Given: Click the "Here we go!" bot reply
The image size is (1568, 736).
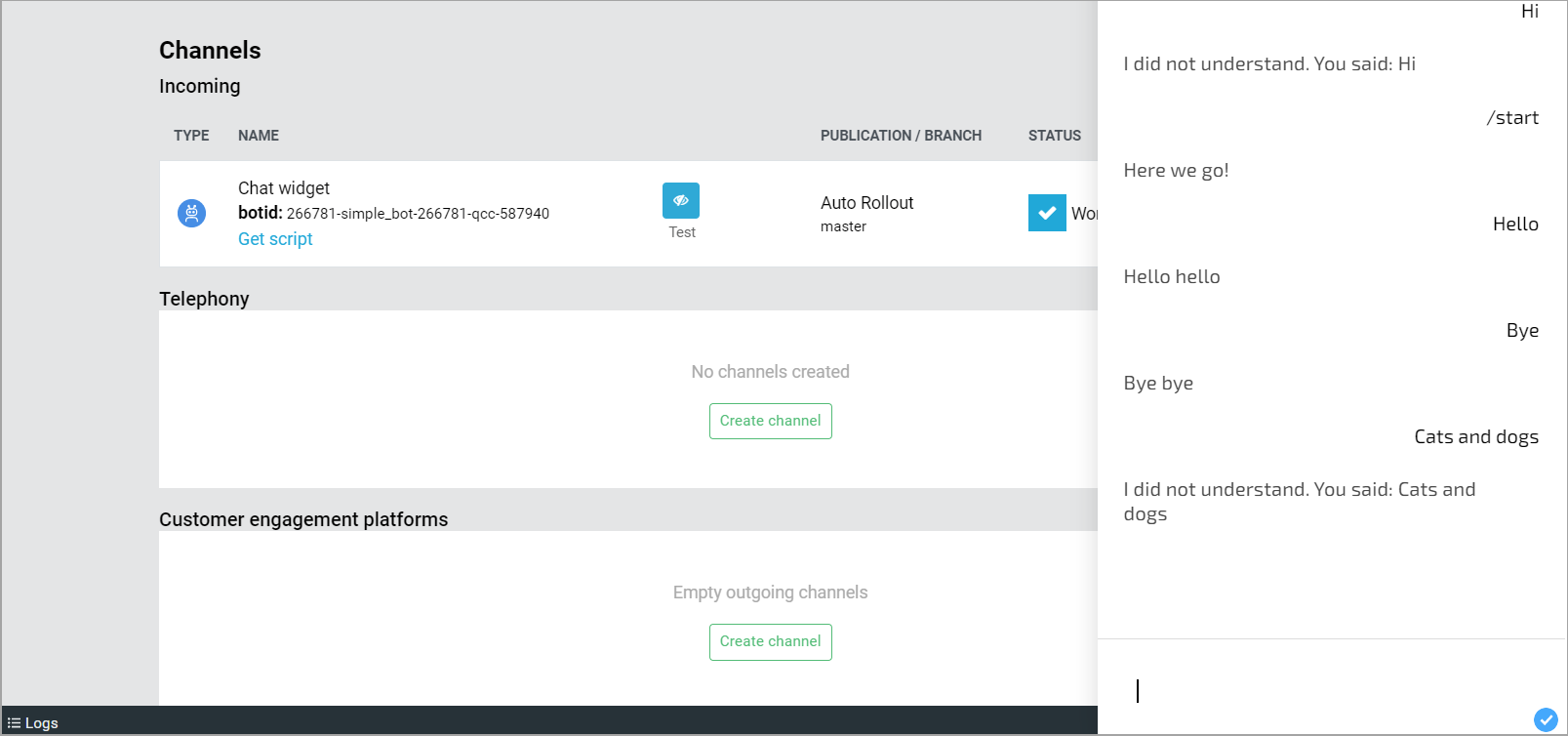Looking at the screenshot, I should coord(1176,171).
